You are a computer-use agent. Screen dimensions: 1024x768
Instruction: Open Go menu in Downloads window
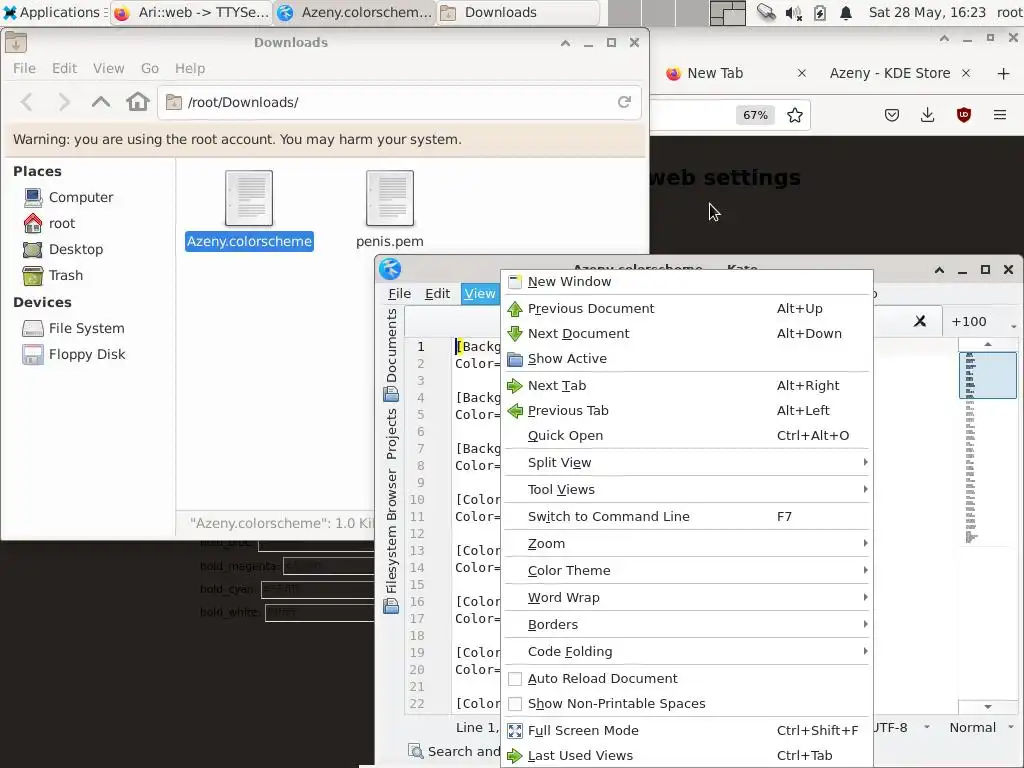point(150,68)
